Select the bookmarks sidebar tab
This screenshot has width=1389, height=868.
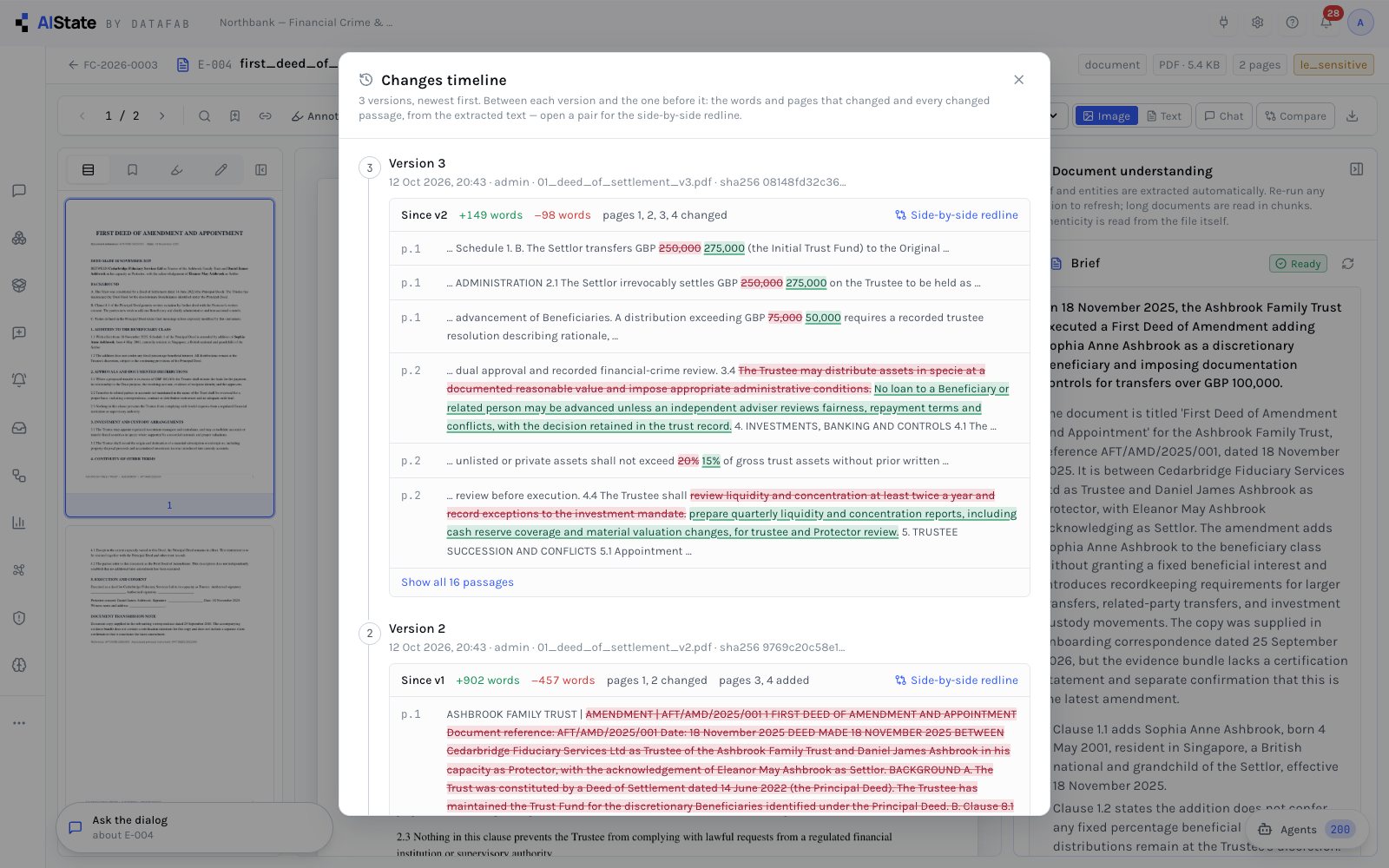(132, 170)
